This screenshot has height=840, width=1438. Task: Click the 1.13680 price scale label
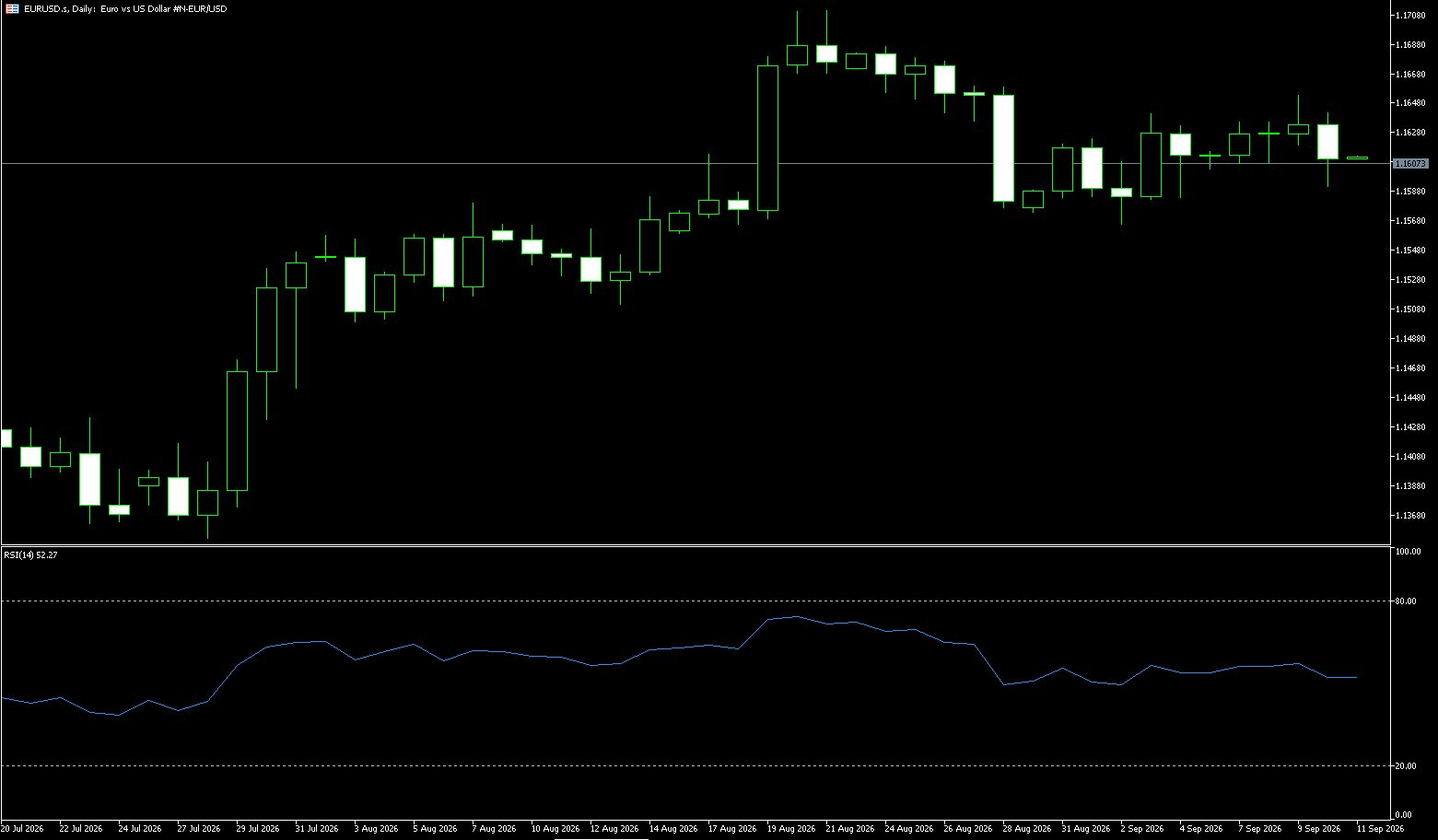(x=1411, y=516)
